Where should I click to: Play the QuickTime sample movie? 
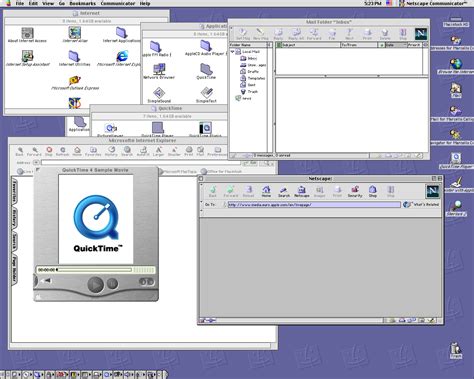[96, 285]
